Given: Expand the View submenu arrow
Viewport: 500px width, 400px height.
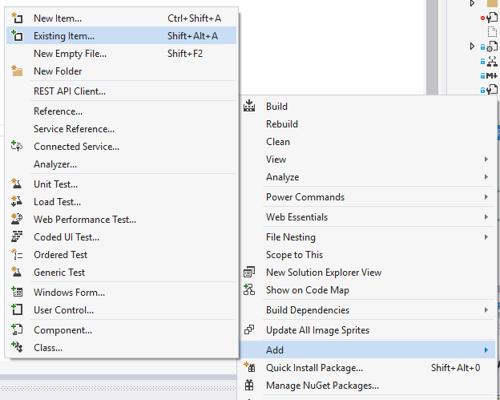Looking at the screenshot, I should [486, 159].
